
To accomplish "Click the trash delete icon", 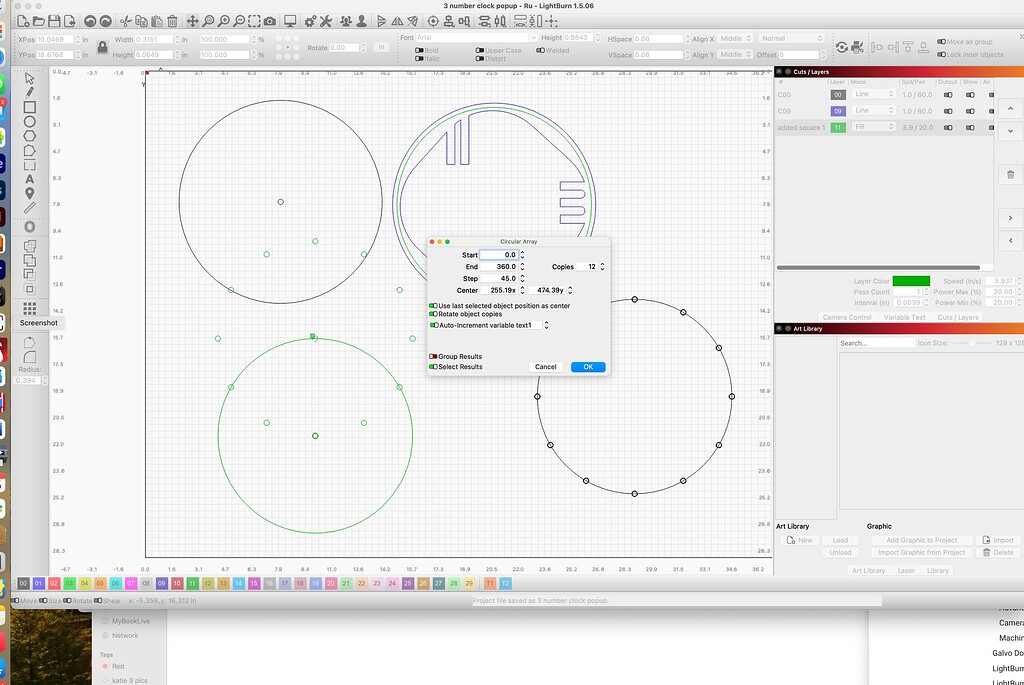I will 172,19.
